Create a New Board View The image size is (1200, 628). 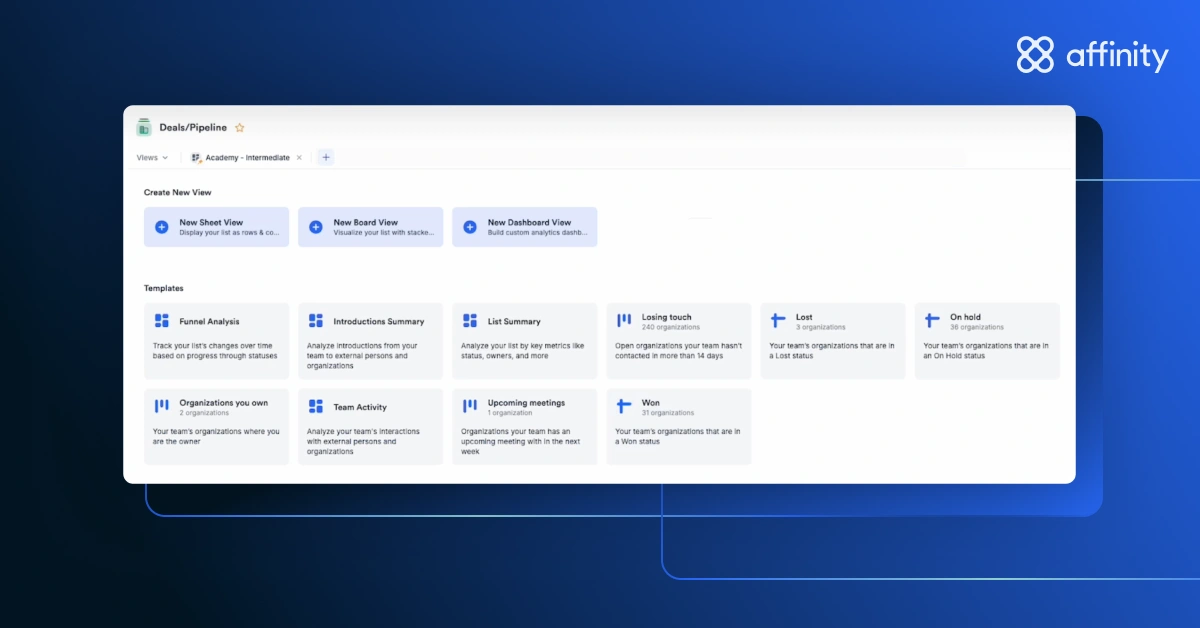(x=370, y=227)
